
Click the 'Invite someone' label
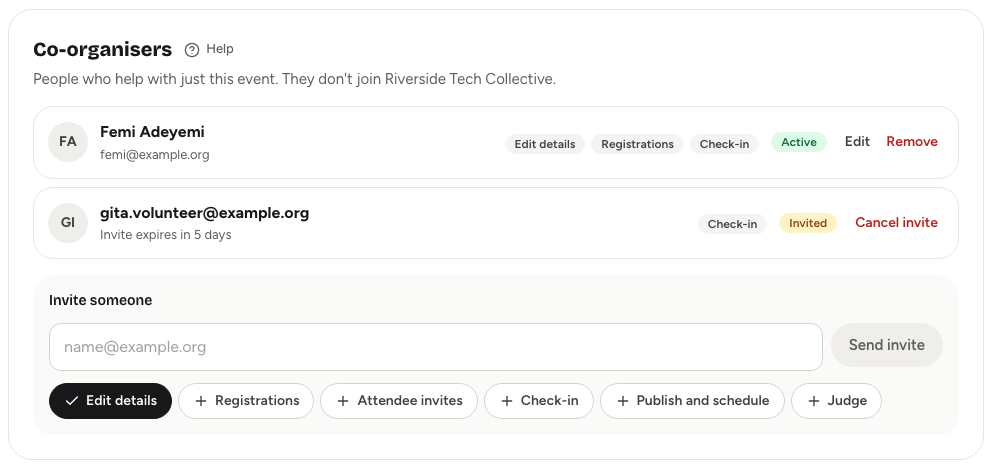tap(101, 300)
